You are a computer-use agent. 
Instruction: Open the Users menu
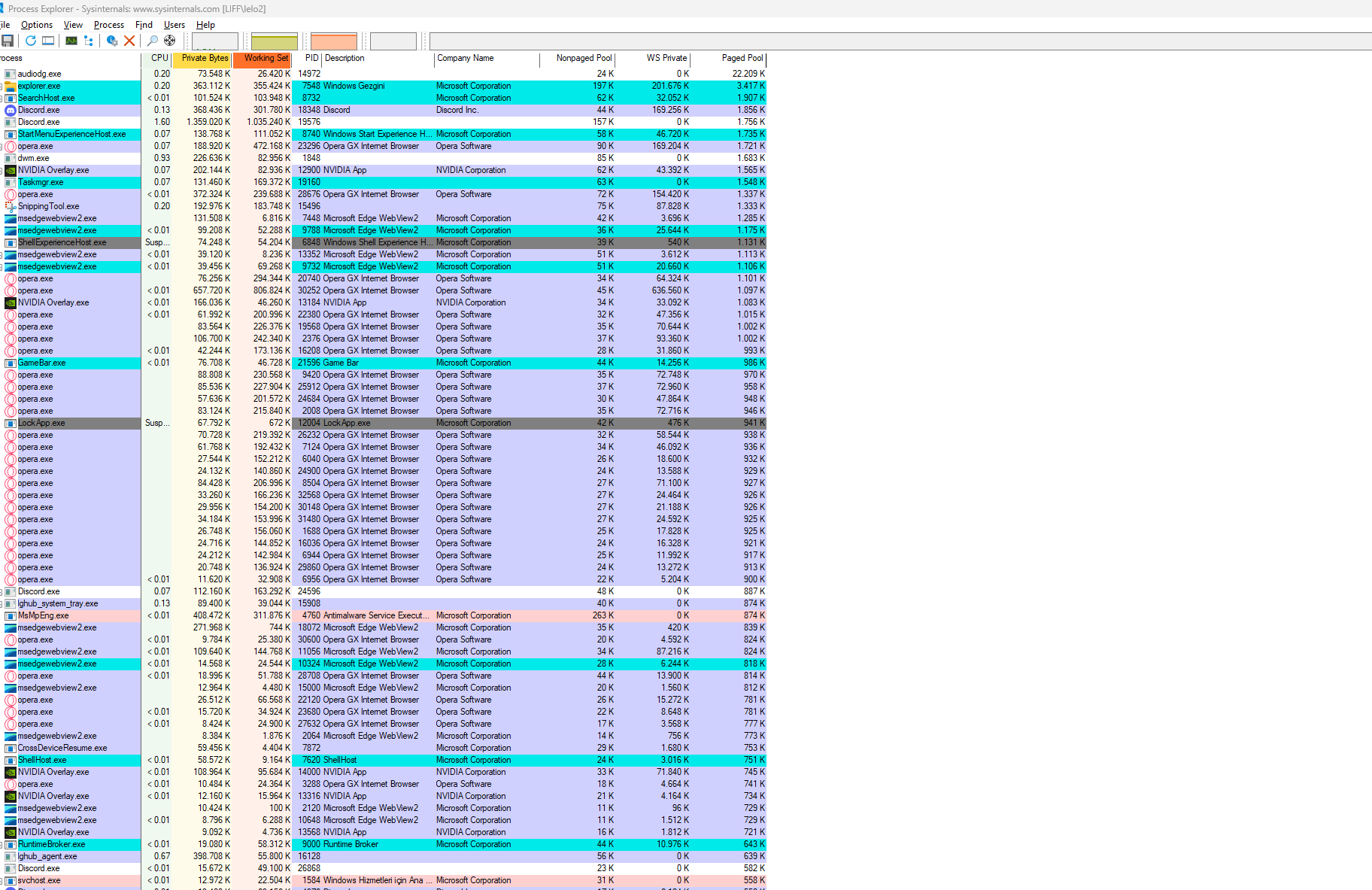coord(175,25)
